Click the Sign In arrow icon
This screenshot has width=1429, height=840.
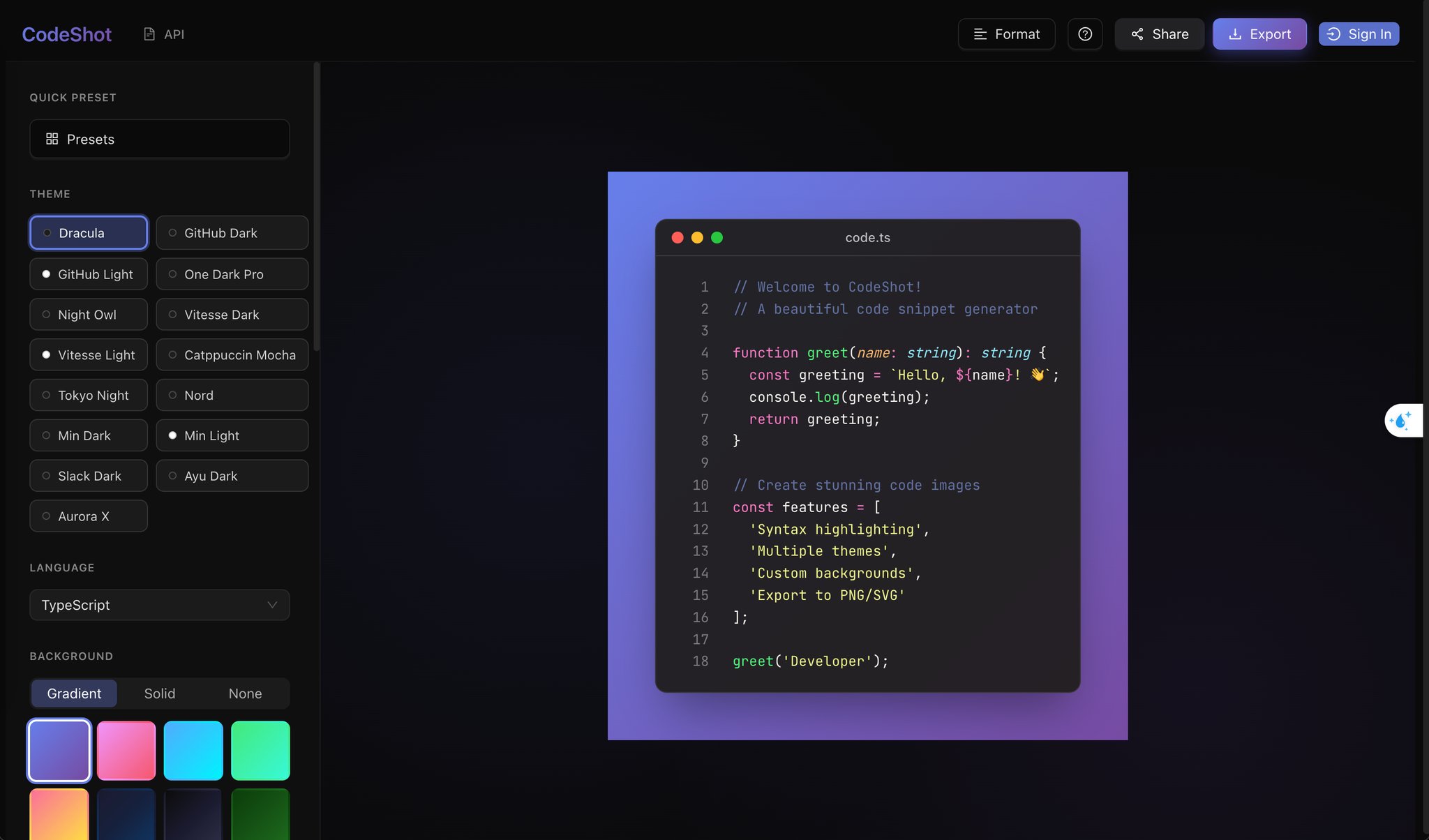(x=1333, y=34)
